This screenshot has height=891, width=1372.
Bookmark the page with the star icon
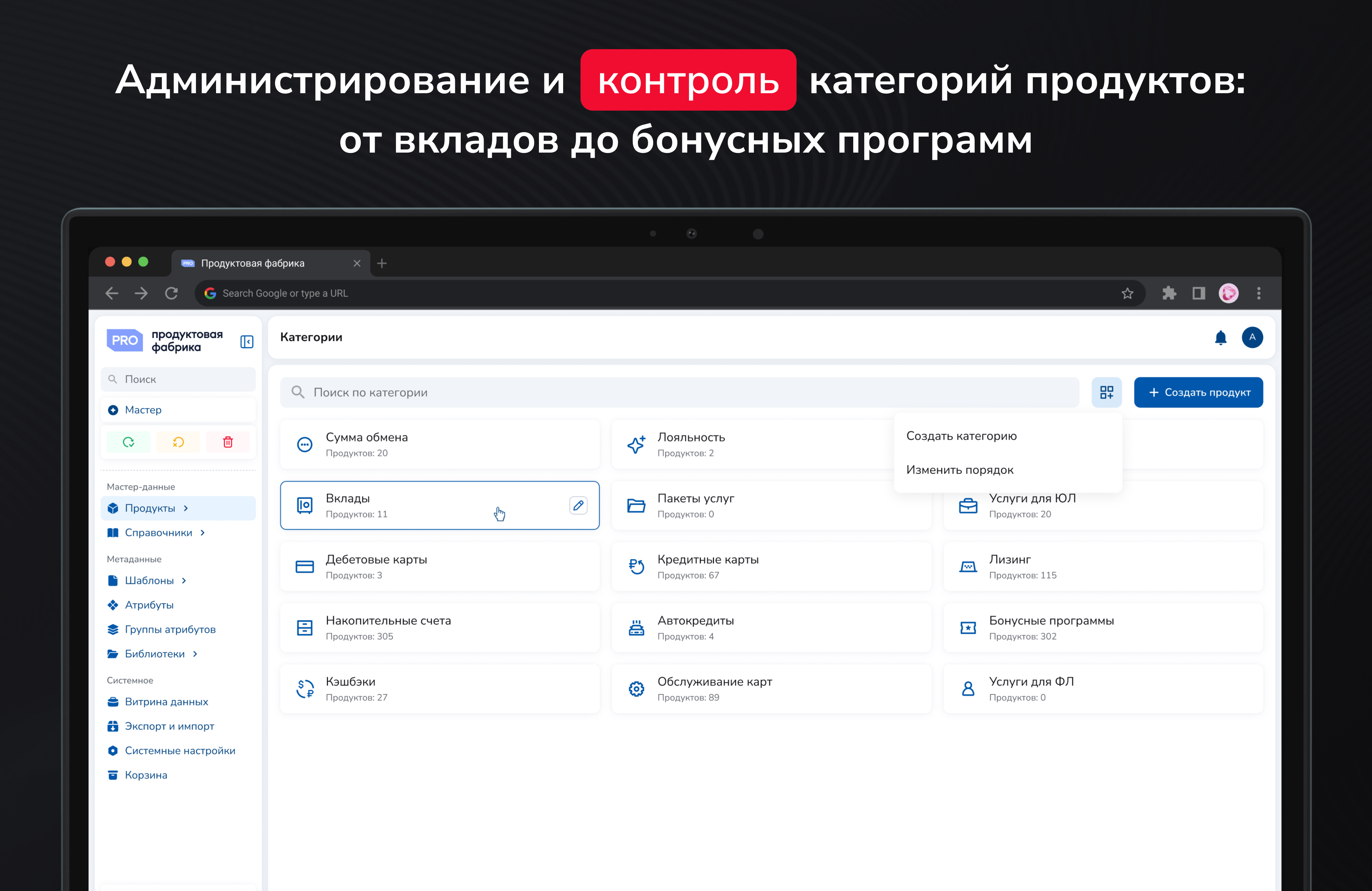pos(1127,294)
